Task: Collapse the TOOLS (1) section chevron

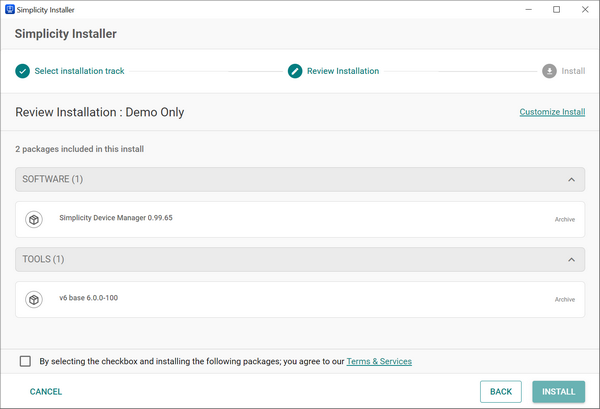Action: point(571,260)
